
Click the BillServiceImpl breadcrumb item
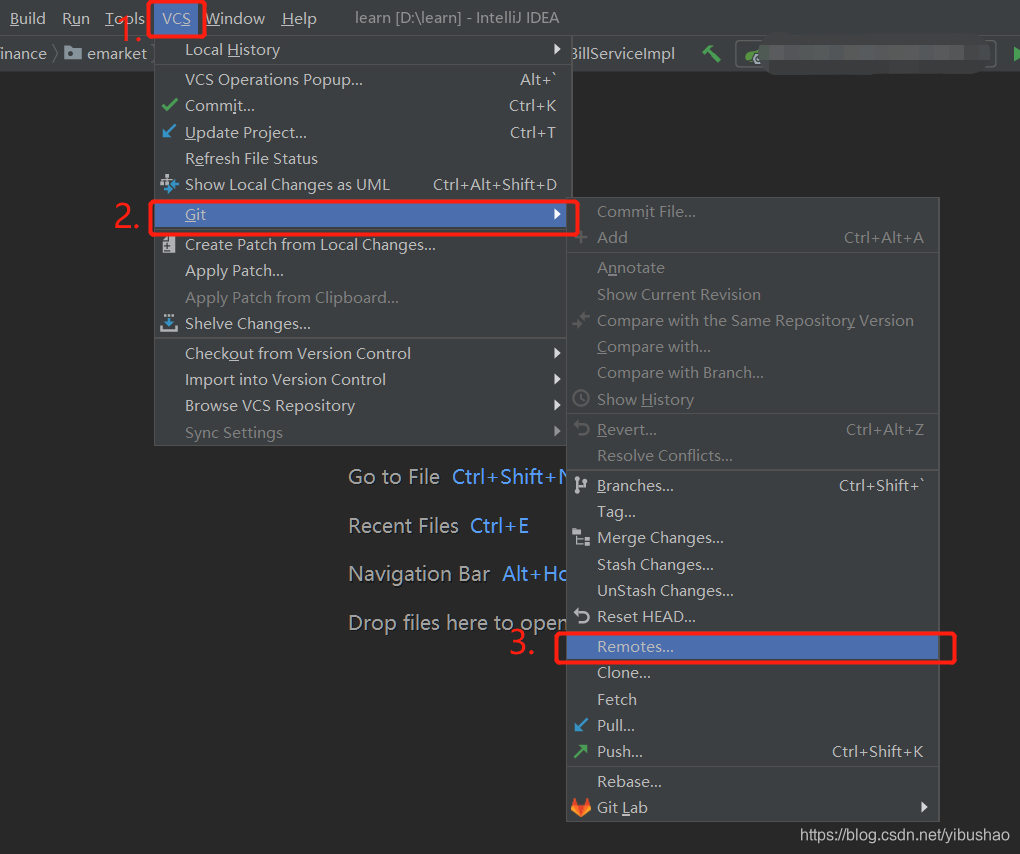[623, 53]
